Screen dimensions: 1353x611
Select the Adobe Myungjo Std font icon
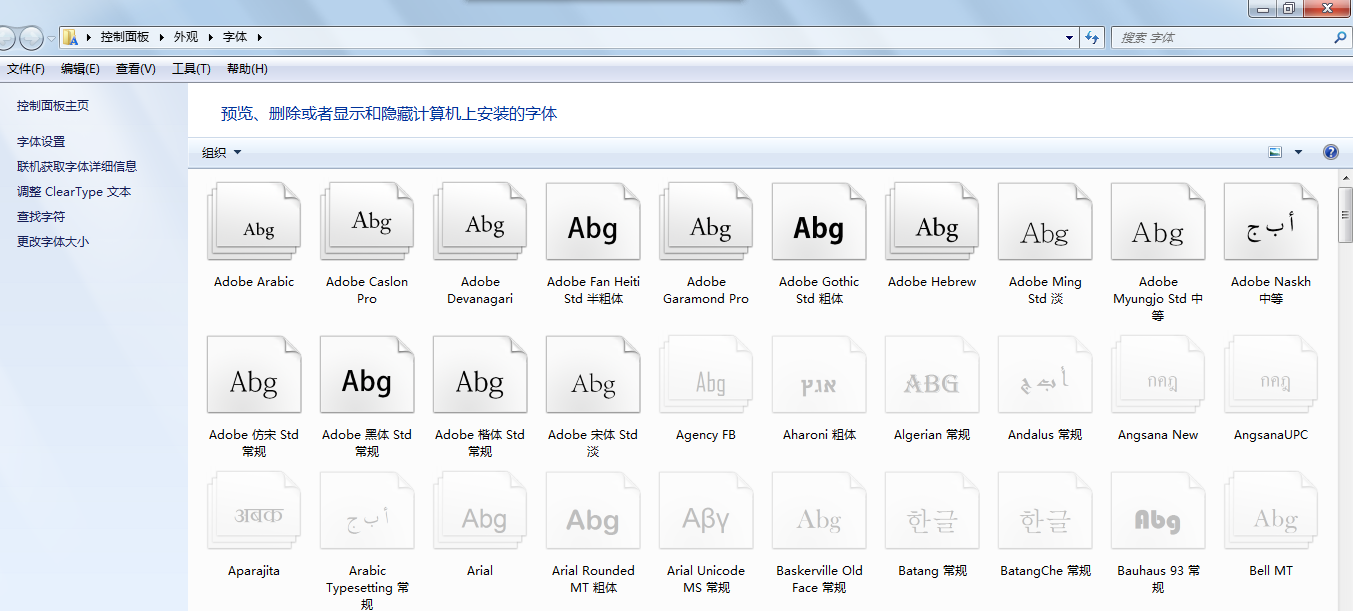pos(1158,223)
